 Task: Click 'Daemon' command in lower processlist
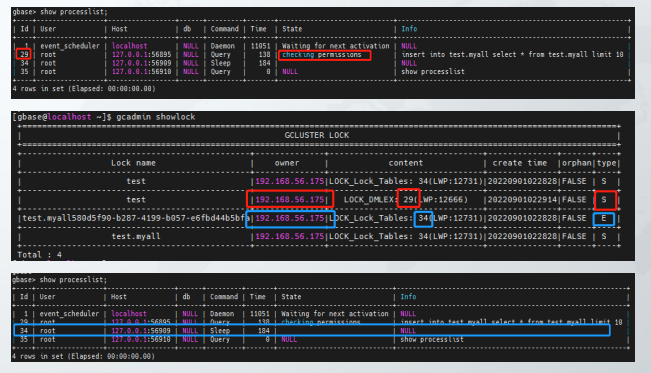[222, 314]
